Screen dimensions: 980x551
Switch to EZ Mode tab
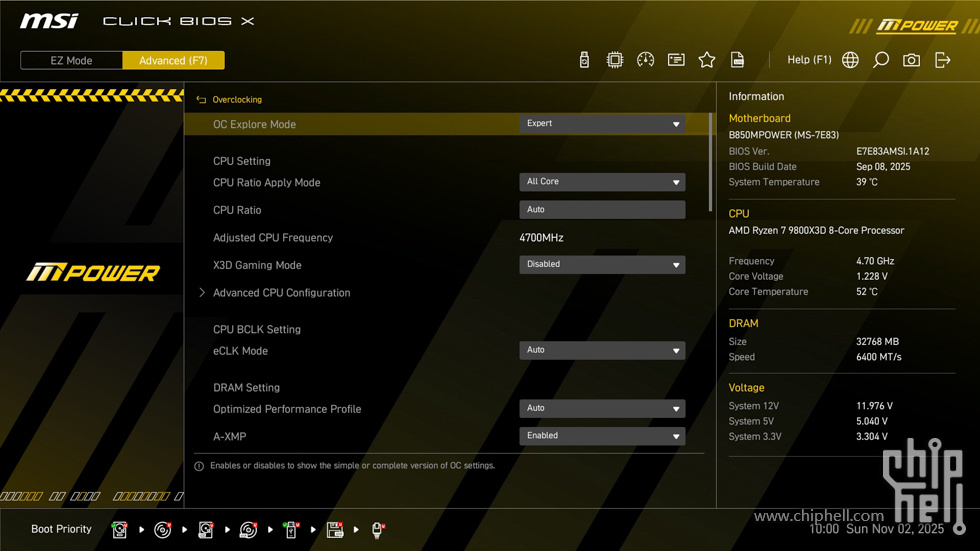point(72,60)
